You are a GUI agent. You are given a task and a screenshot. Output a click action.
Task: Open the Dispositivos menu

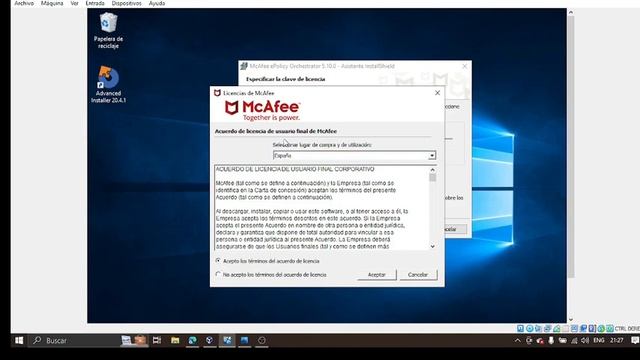127,3
